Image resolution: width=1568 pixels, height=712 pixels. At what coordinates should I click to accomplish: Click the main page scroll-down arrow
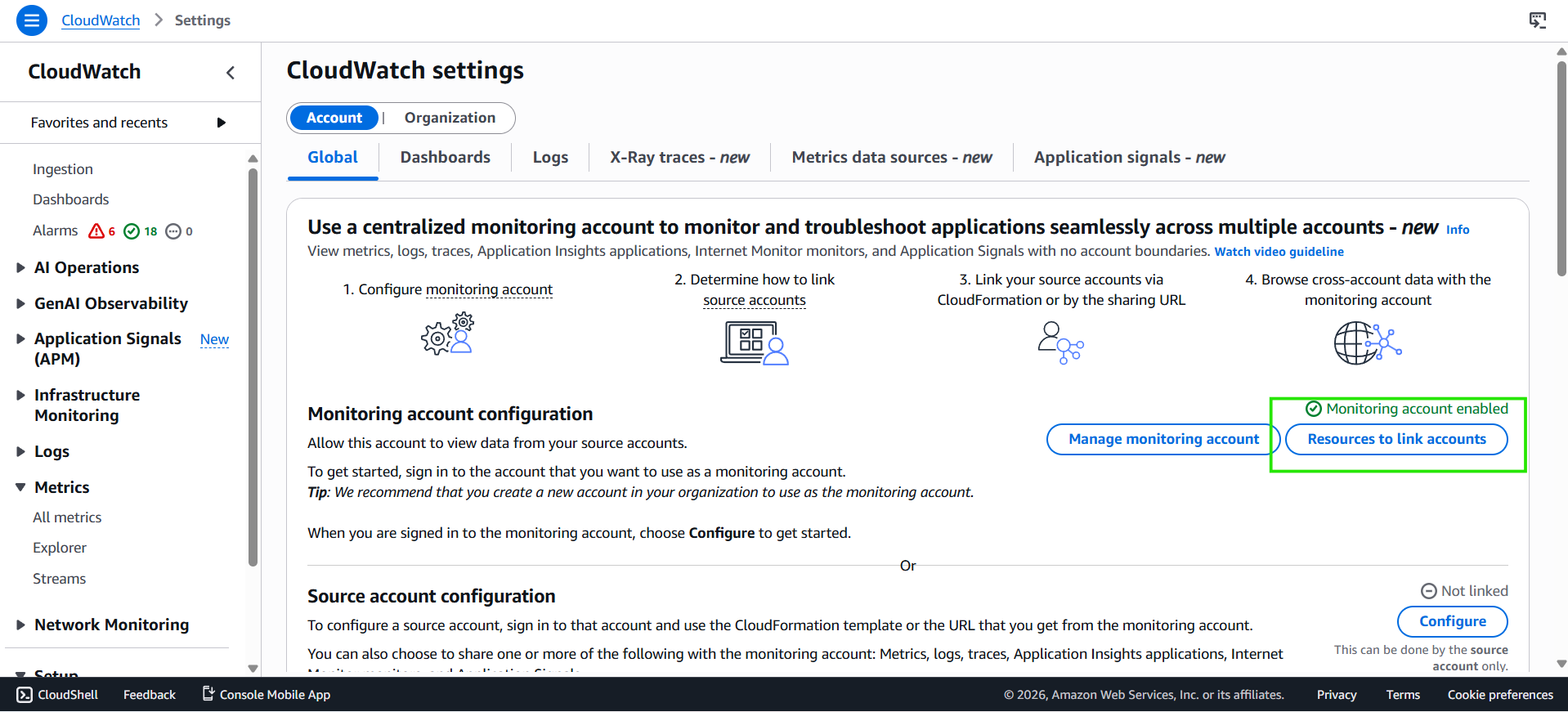[1561, 664]
